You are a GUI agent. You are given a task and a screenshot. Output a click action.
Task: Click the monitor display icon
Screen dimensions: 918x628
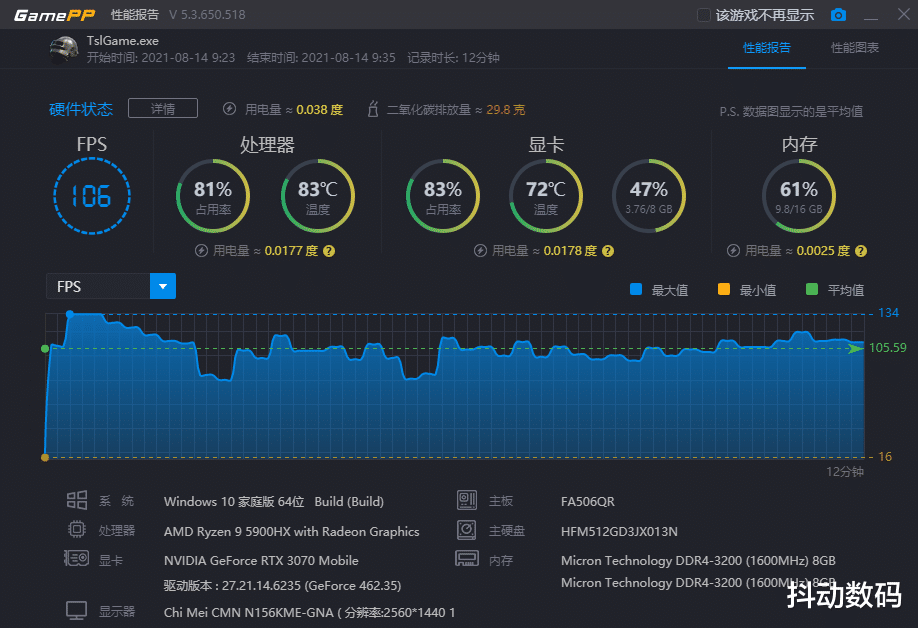[x=76, y=610]
